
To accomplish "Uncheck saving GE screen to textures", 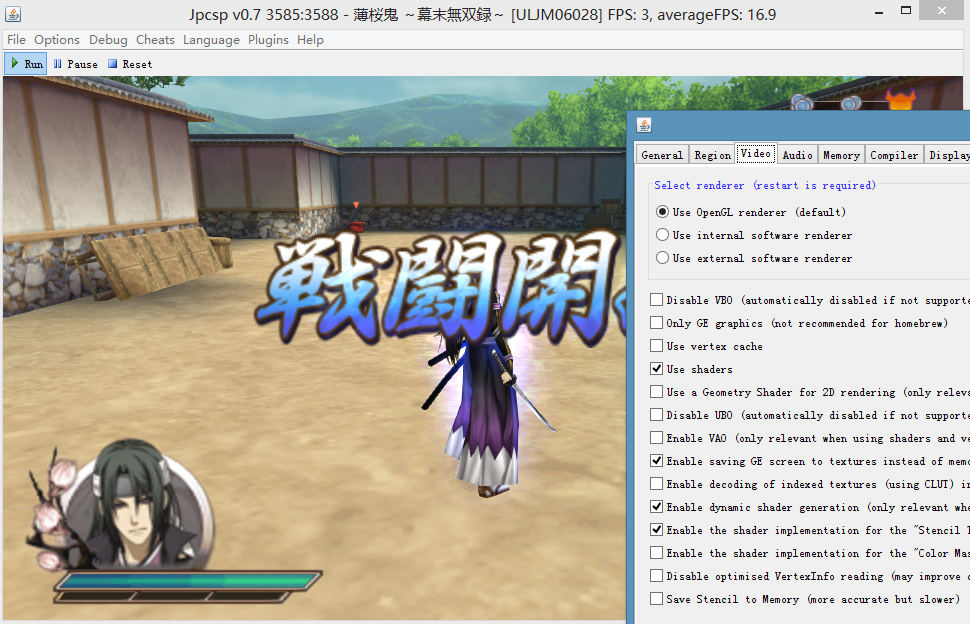I will 656,461.
